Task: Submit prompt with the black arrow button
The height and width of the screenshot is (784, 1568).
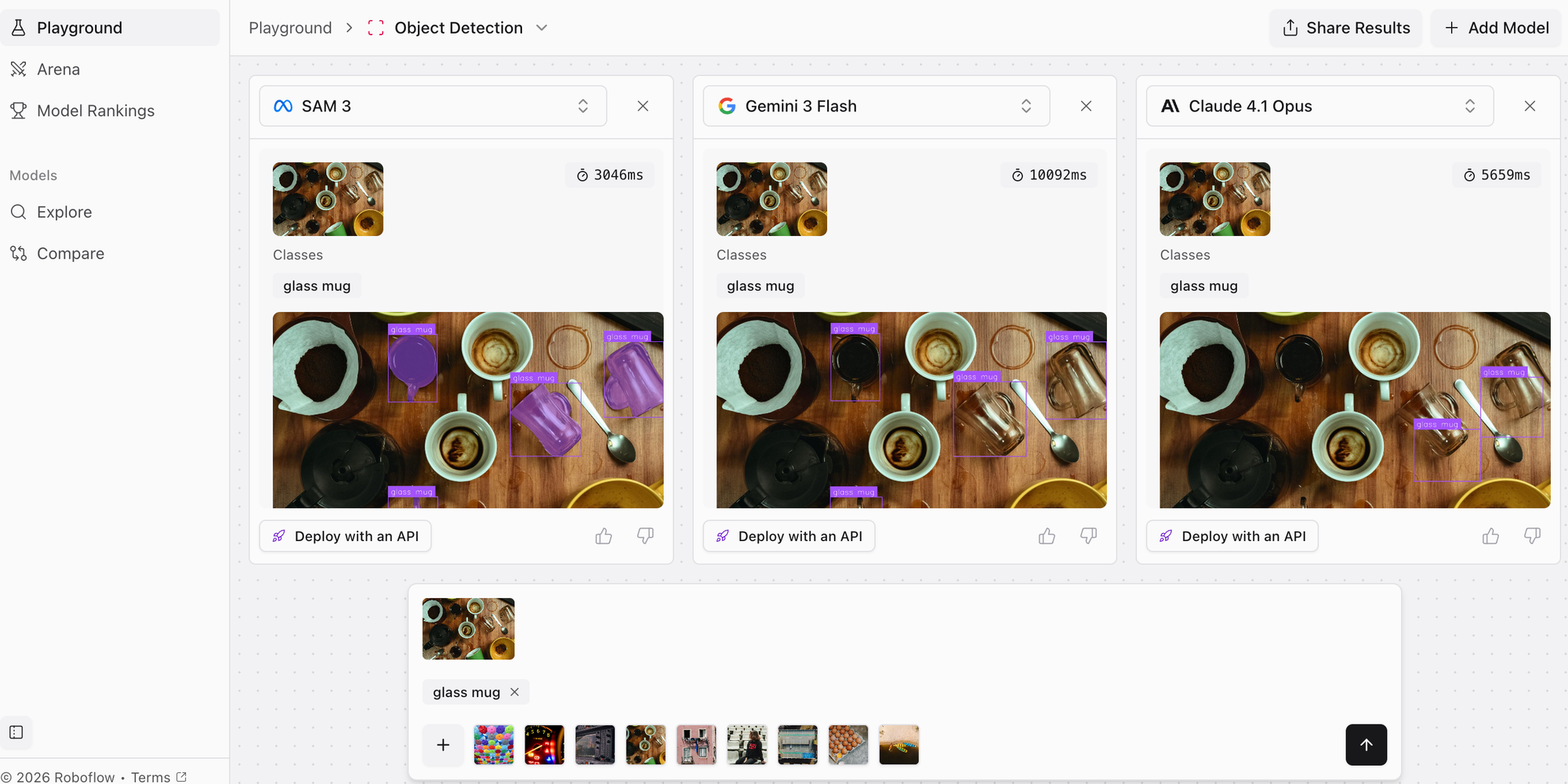Action: tap(1366, 745)
